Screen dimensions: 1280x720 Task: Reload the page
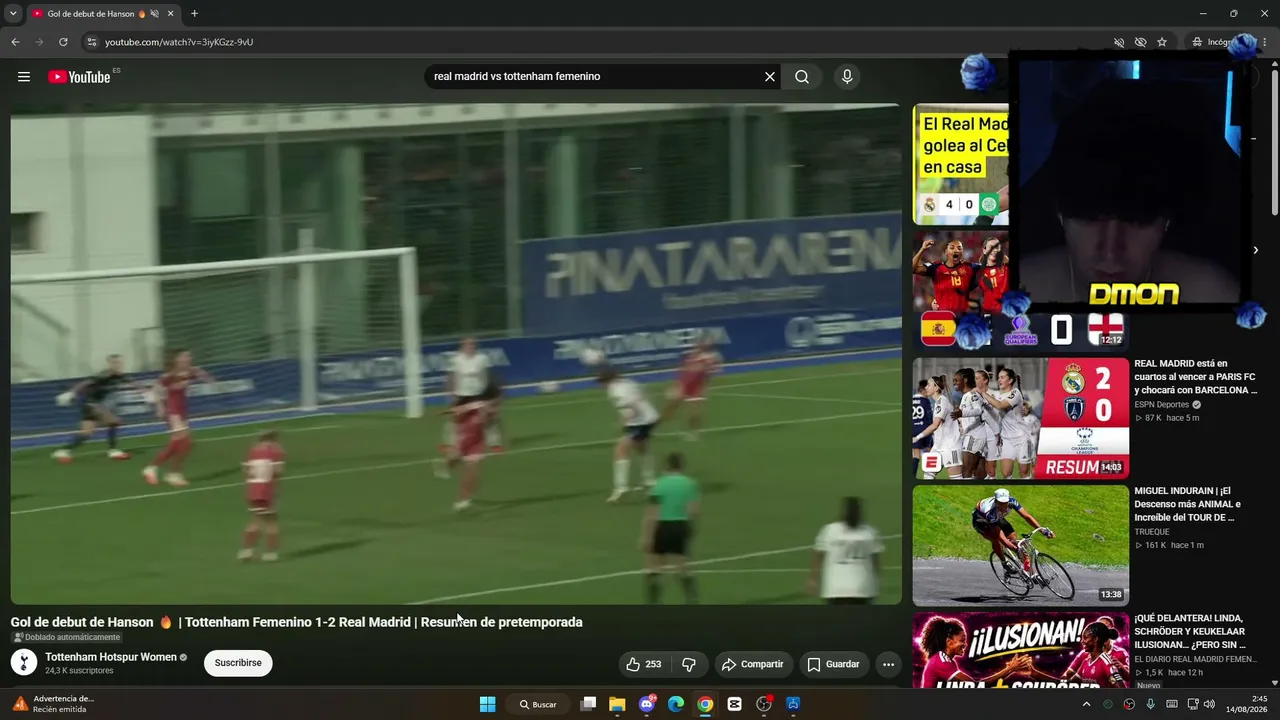pyautogui.click(x=63, y=42)
